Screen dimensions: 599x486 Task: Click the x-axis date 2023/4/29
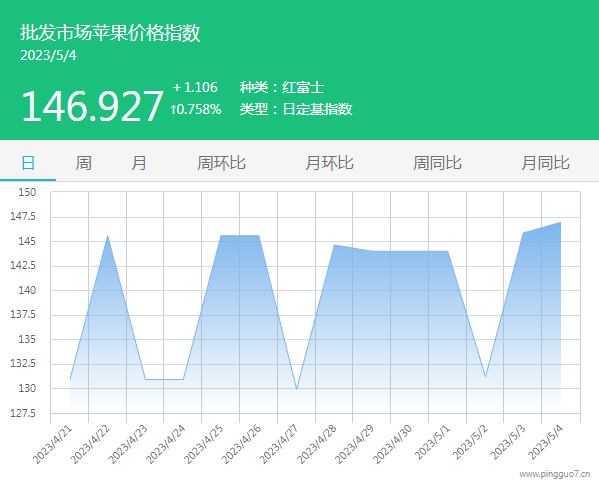pos(355,444)
